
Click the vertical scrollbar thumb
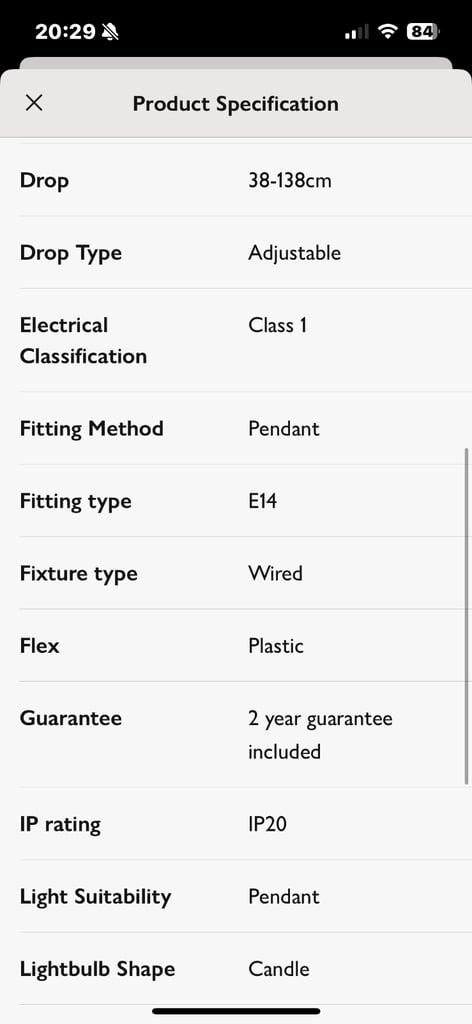point(466,616)
